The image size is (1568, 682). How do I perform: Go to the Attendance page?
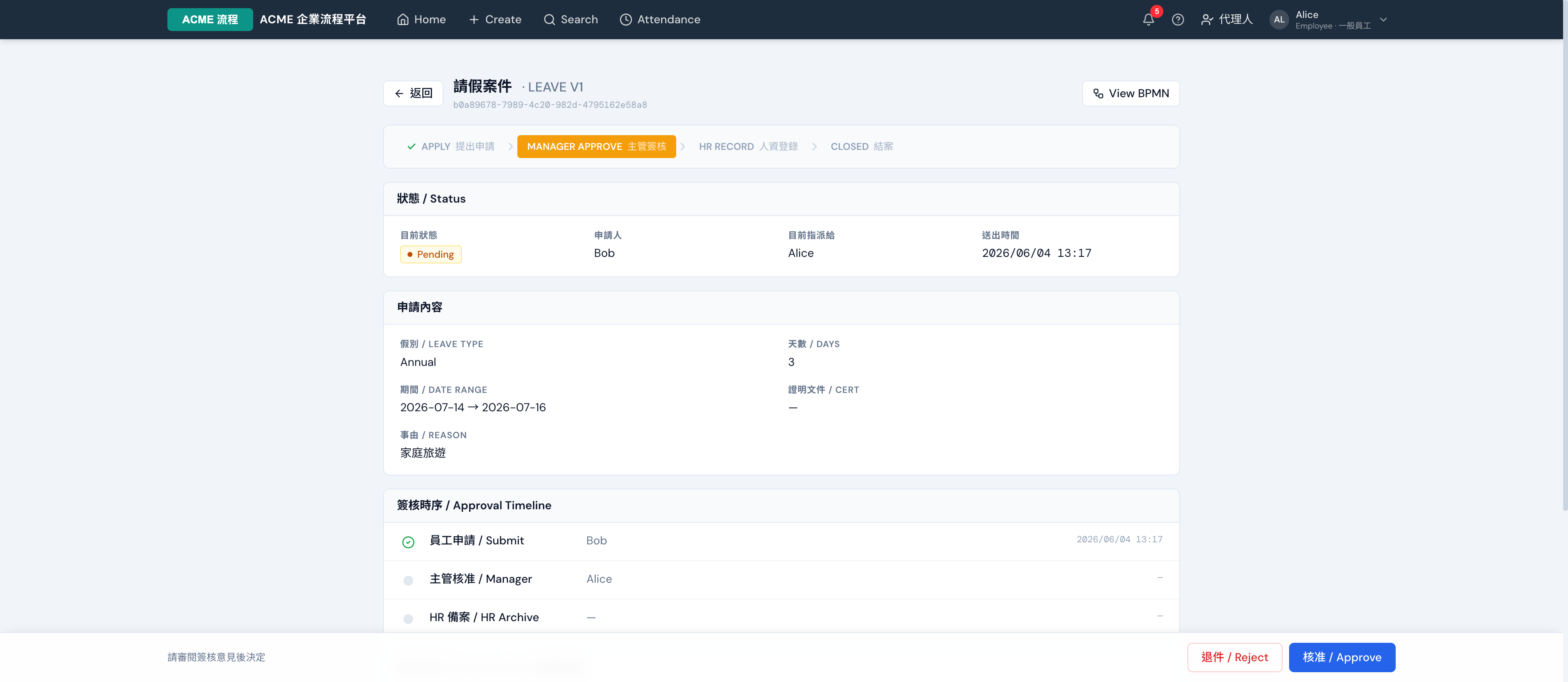[660, 20]
